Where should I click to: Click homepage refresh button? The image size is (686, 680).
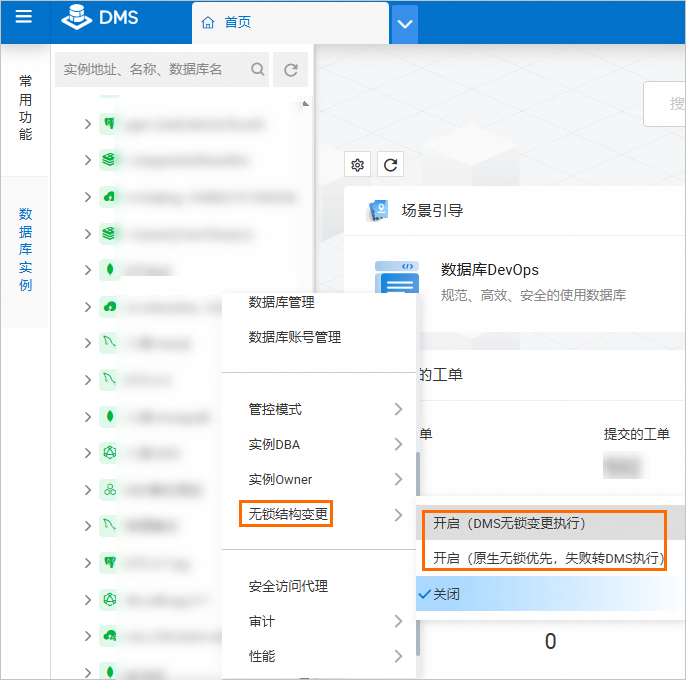tap(390, 165)
